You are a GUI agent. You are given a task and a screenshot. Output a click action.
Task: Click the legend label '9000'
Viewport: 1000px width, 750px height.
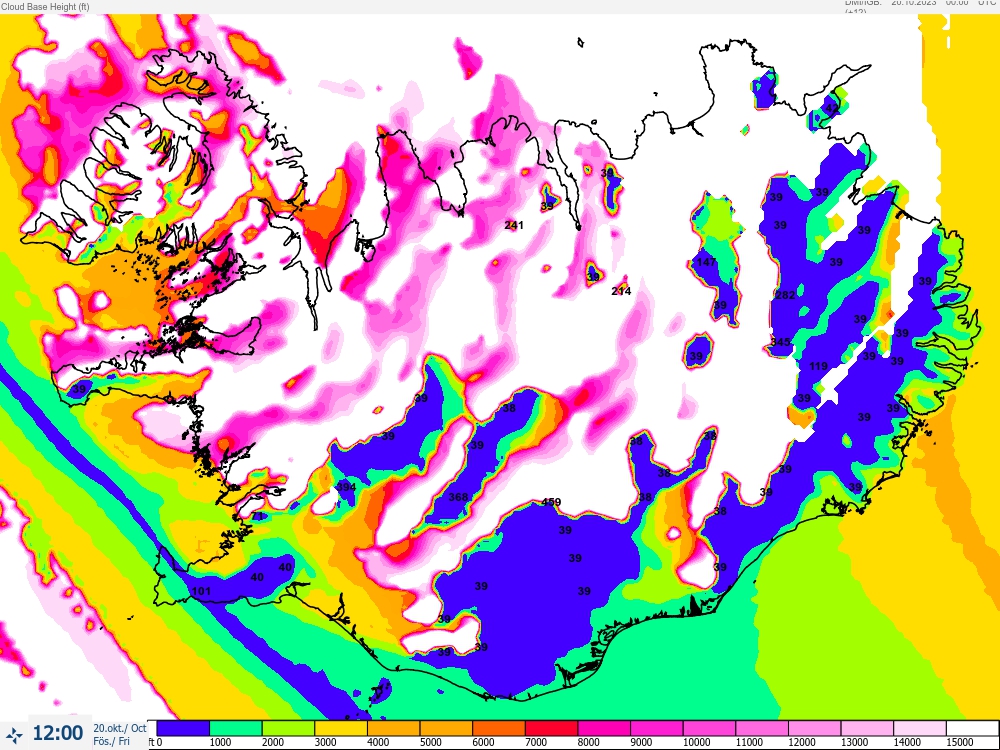click(641, 742)
